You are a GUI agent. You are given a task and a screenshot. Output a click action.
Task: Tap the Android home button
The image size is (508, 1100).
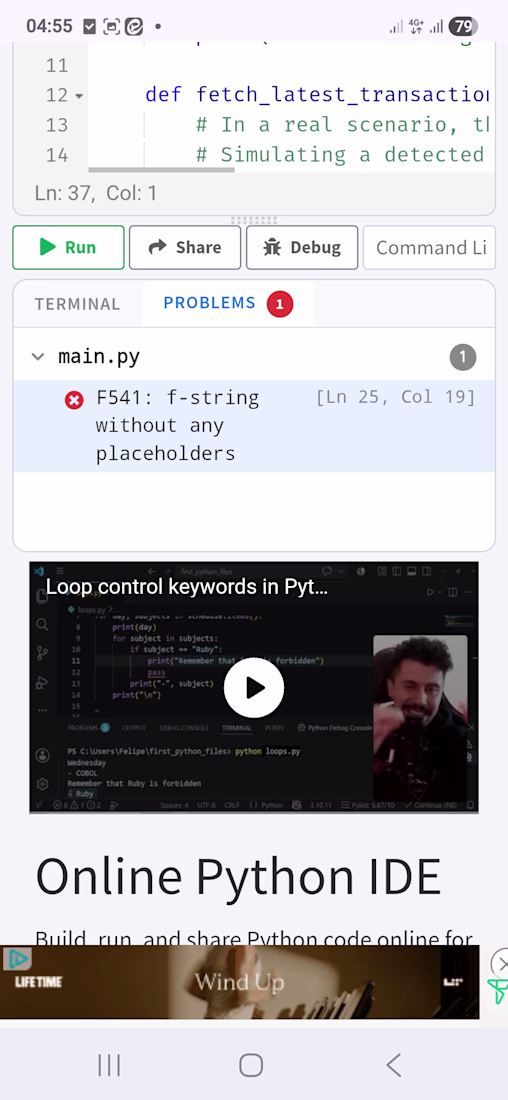(x=251, y=1066)
